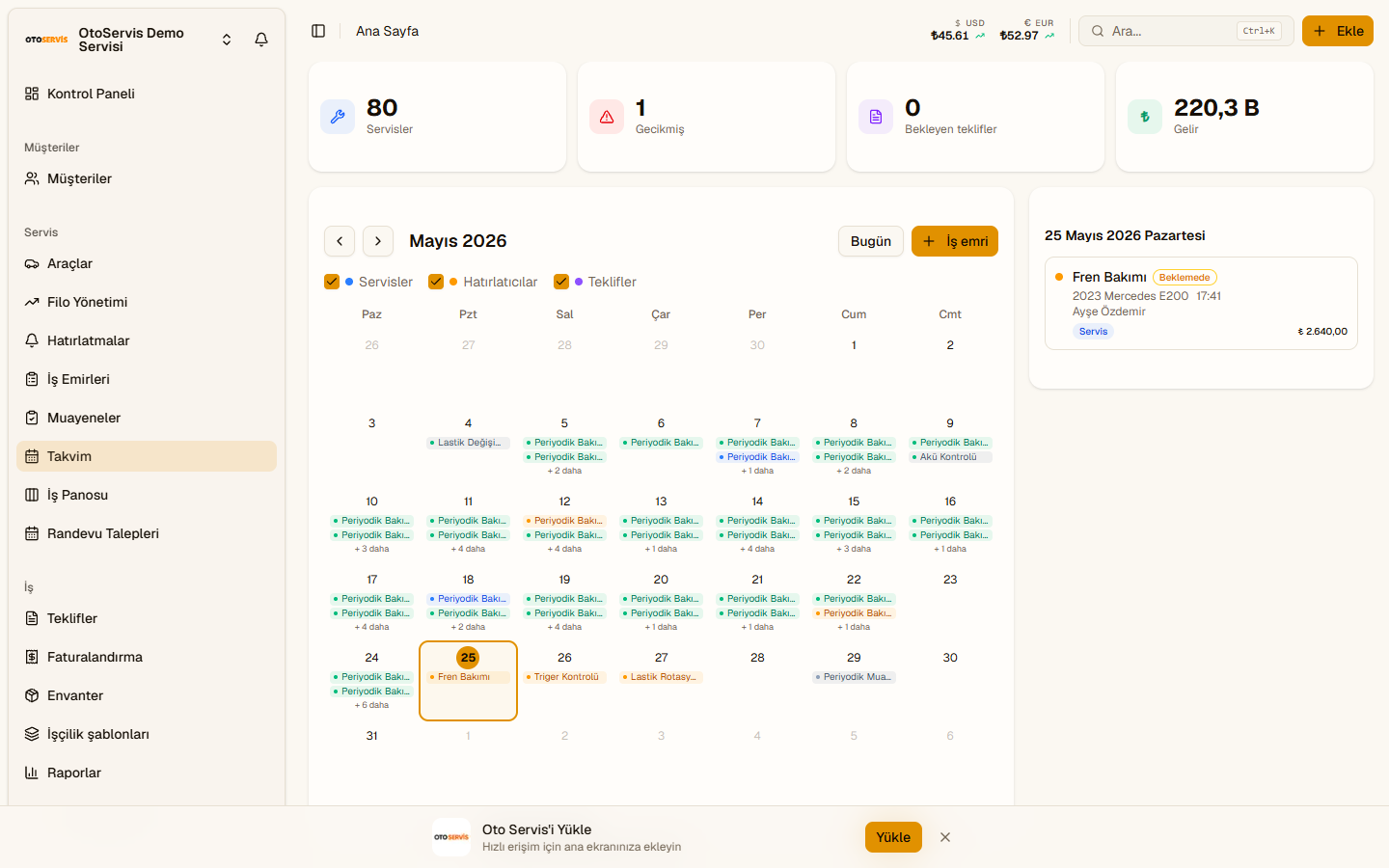
Task: Show the '+6 daha' events on May 24
Action: [372, 705]
